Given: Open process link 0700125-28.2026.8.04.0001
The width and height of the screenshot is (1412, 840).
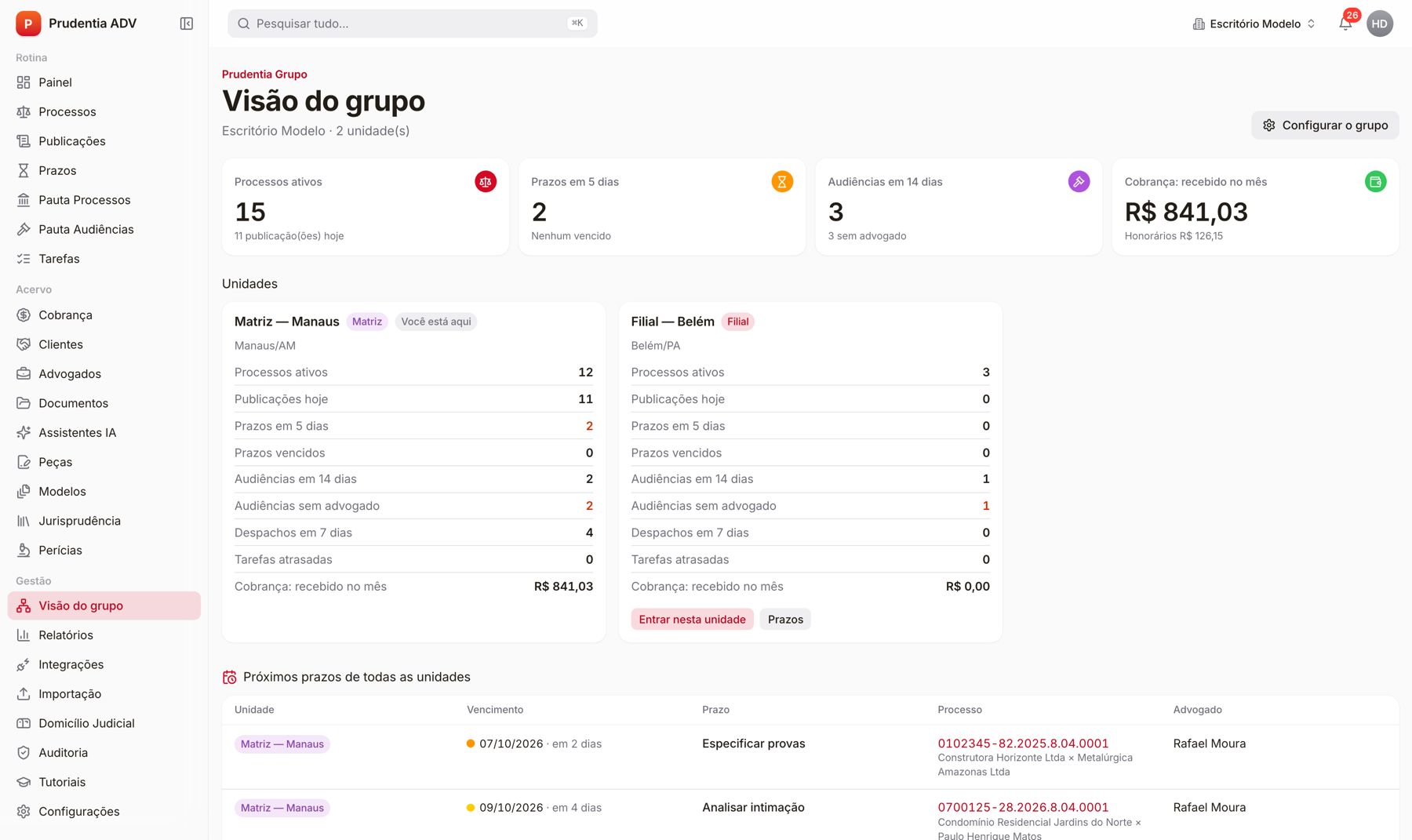Looking at the screenshot, I should coord(1023,807).
